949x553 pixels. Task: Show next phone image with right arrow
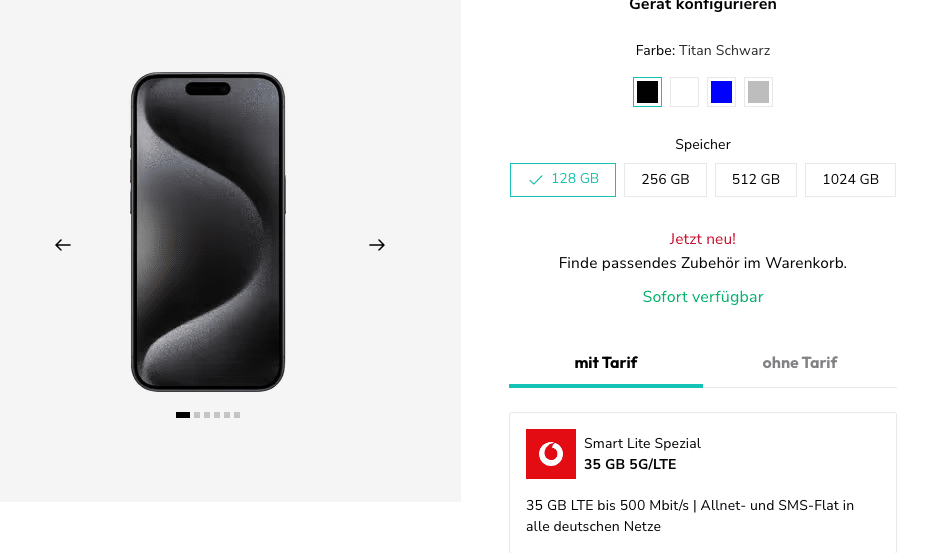point(377,245)
